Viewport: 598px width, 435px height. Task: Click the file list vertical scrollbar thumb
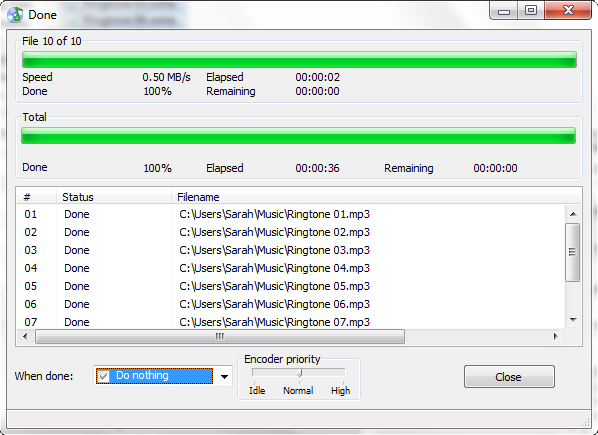tap(572, 252)
